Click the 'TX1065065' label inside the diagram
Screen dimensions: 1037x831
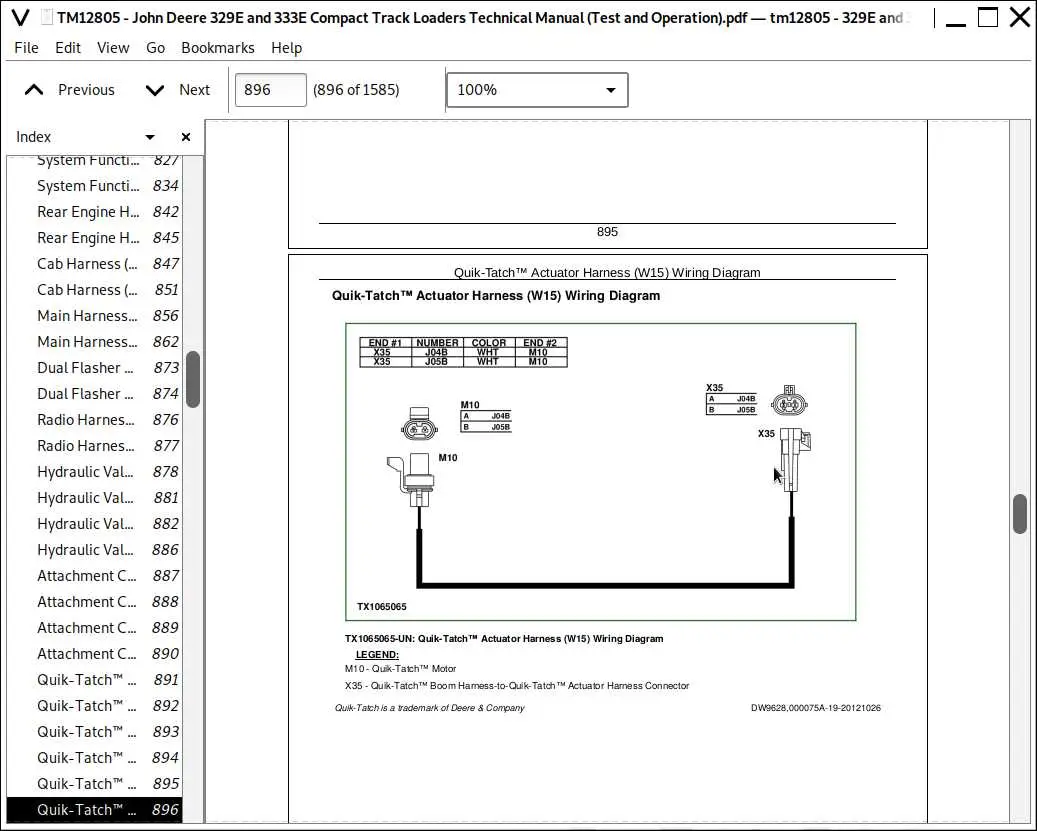pos(382,607)
